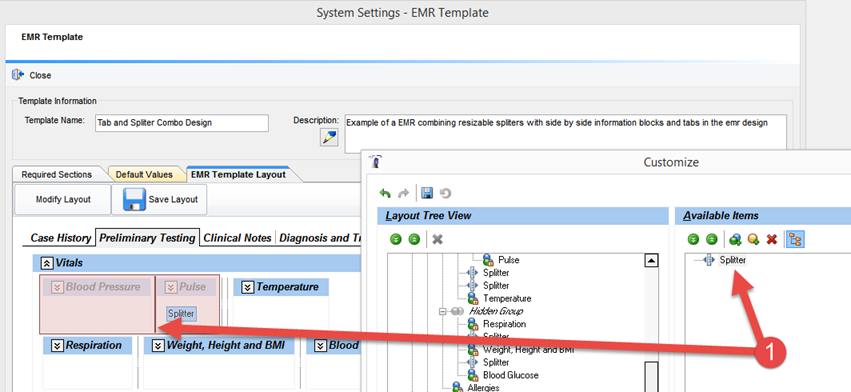
Task: Expand the Pulse block
Action: coord(171,287)
